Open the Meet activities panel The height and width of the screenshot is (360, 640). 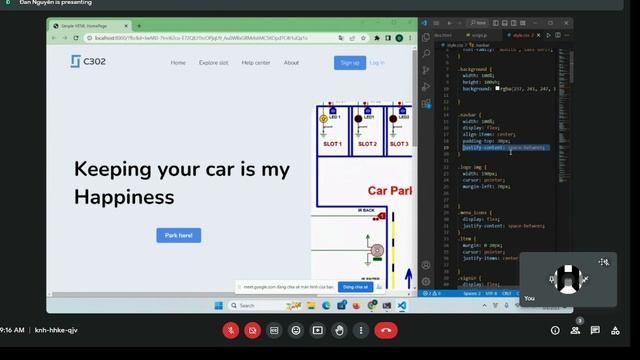pos(615,331)
